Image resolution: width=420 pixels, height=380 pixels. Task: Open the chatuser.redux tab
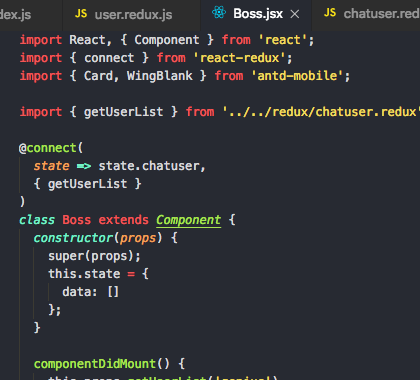[x=366, y=14]
